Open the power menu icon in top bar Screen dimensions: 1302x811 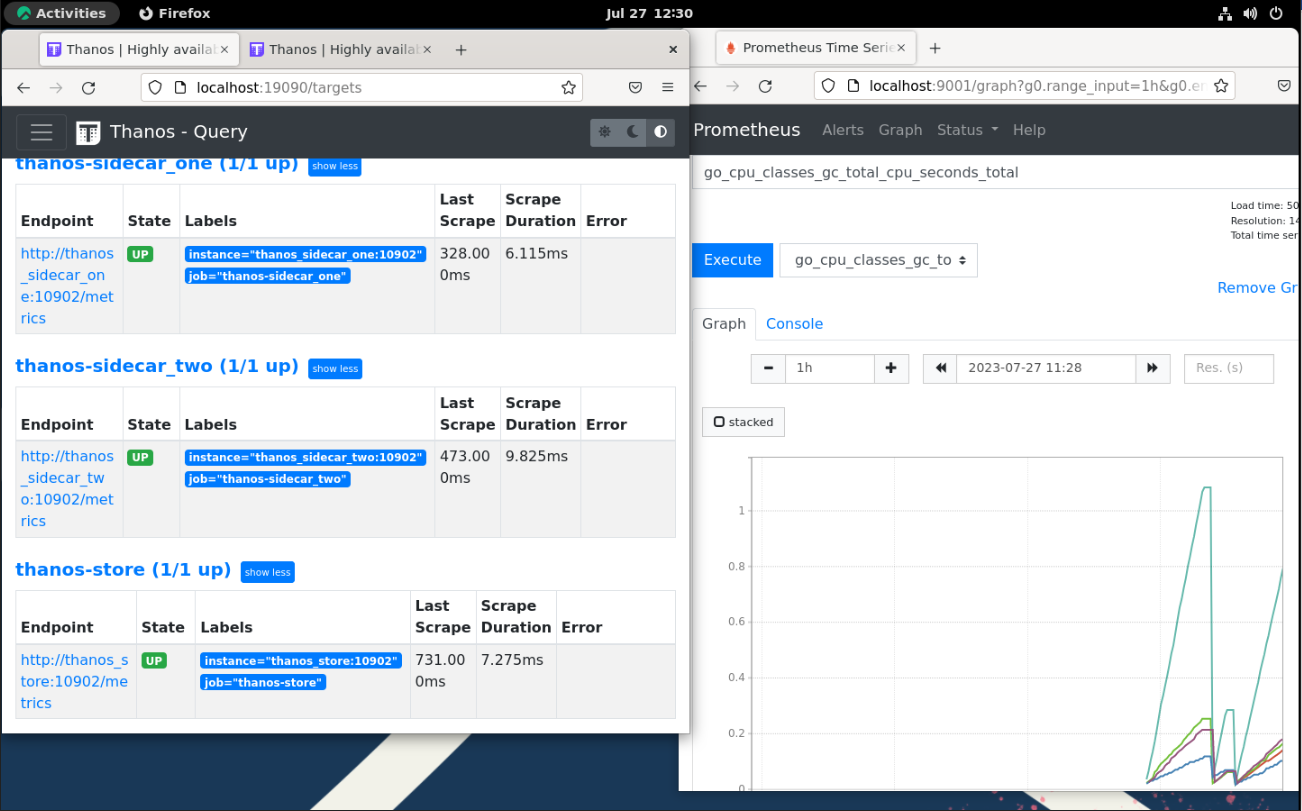click(x=1276, y=13)
